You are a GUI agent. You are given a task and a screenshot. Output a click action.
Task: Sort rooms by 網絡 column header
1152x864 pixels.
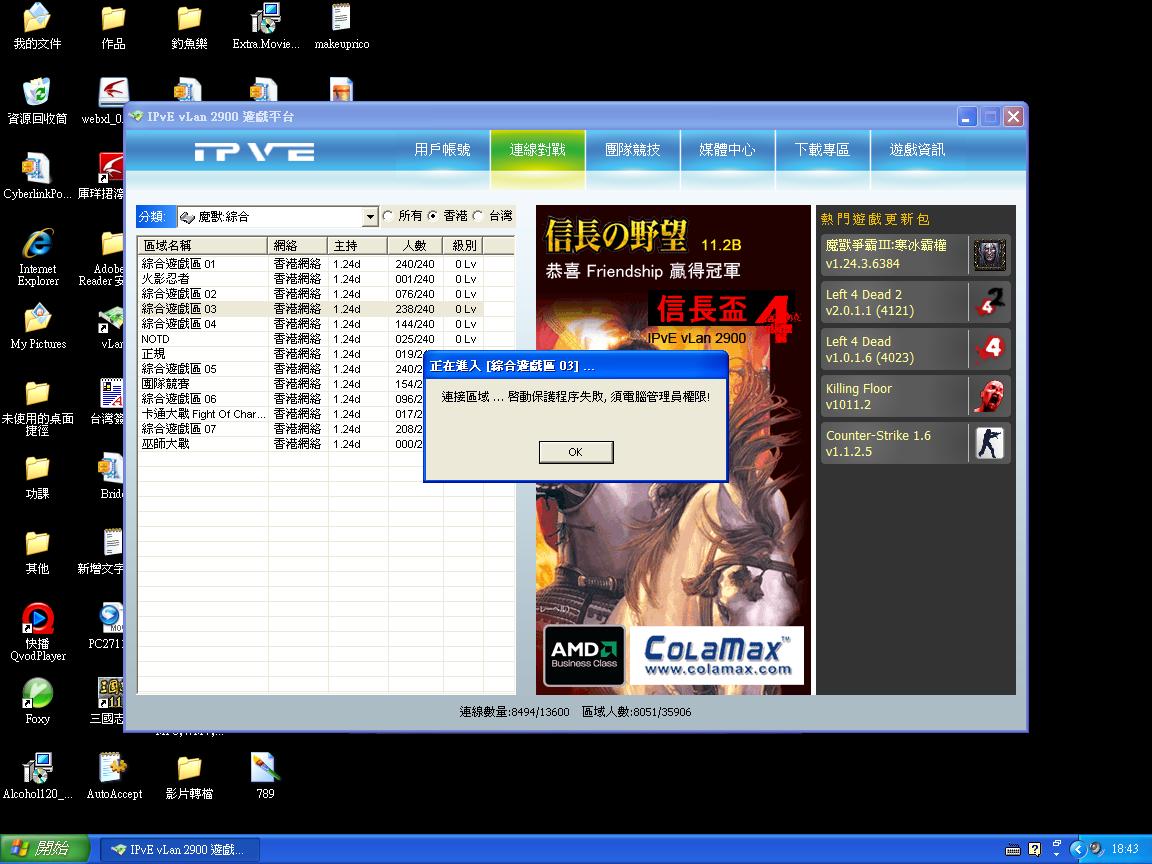[x=298, y=245]
